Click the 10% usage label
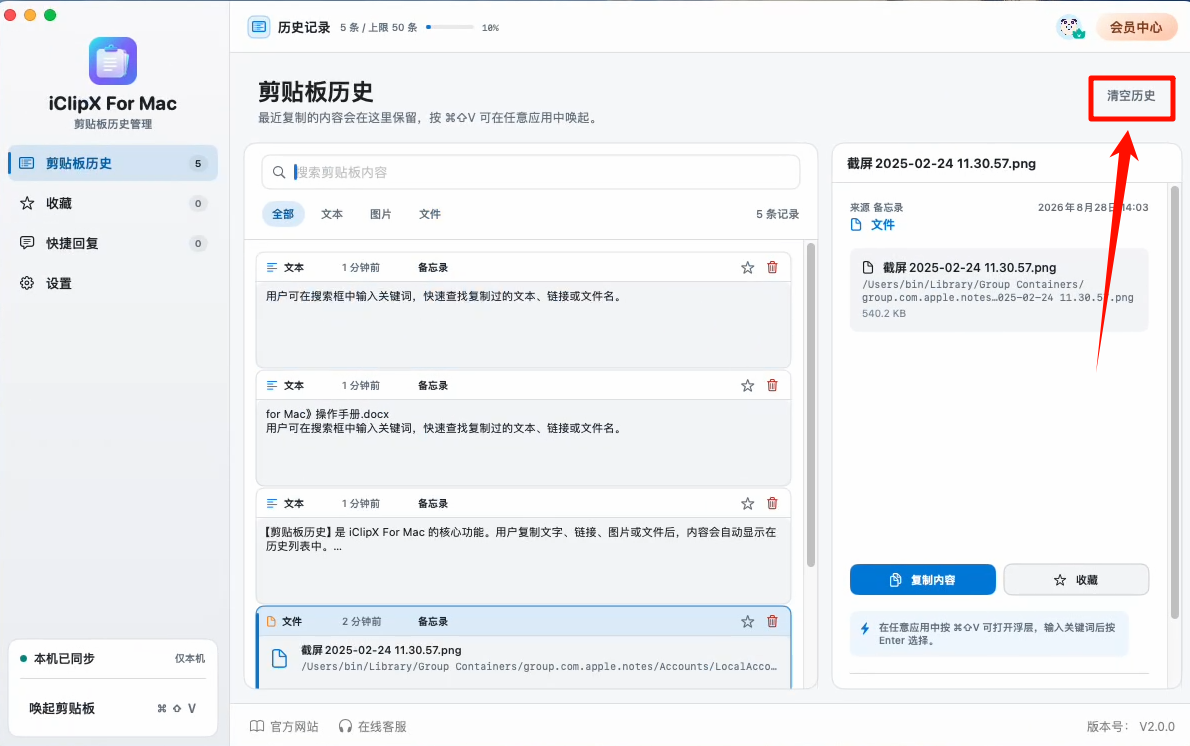Screen dimensions: 1190x746 point(490,27)
